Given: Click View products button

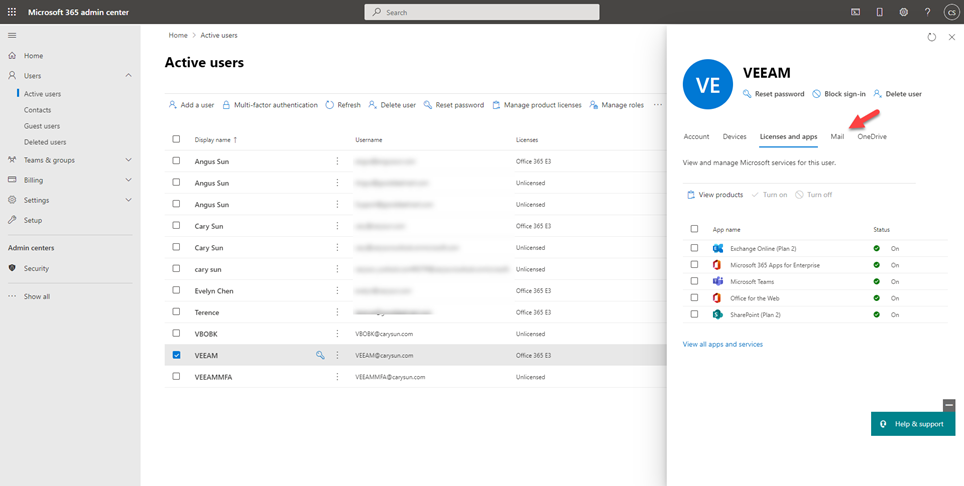Looking at the screenshot, I should 715,195.
